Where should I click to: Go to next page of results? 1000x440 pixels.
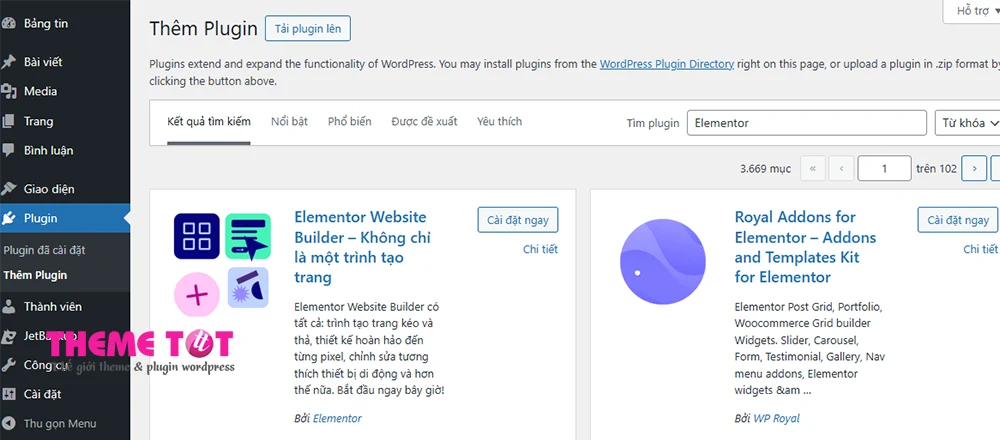coord(974,168)
